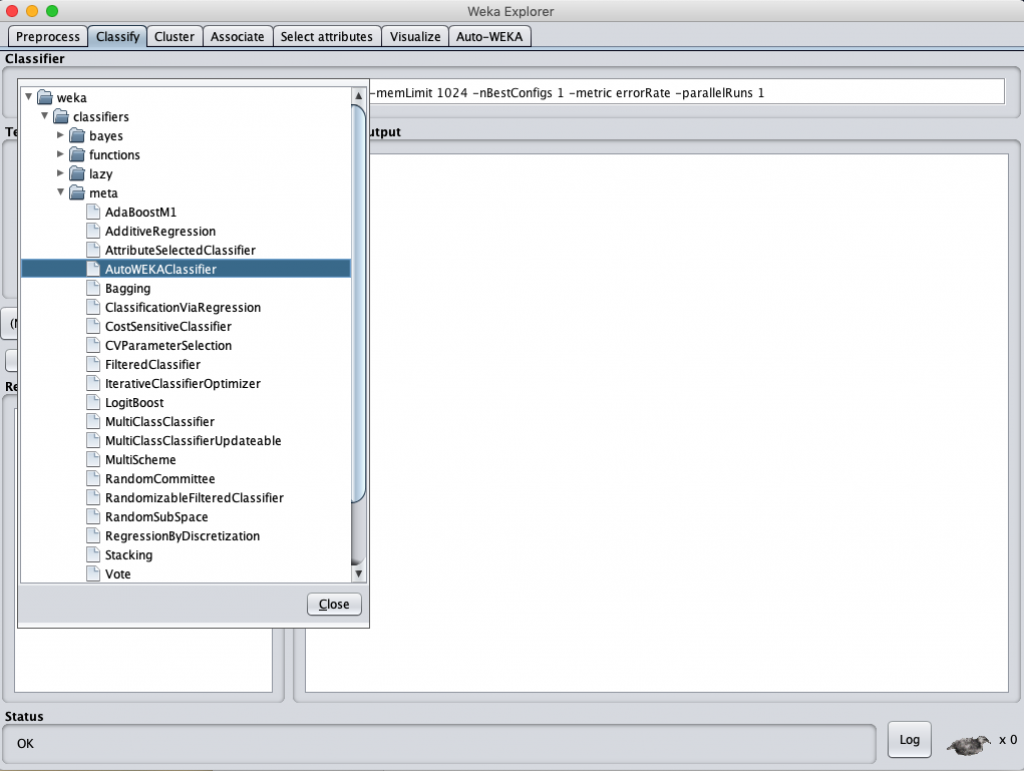Click the MultiClassClassifier file icon
Viewport: 1024px width, 771px height.
93,421
